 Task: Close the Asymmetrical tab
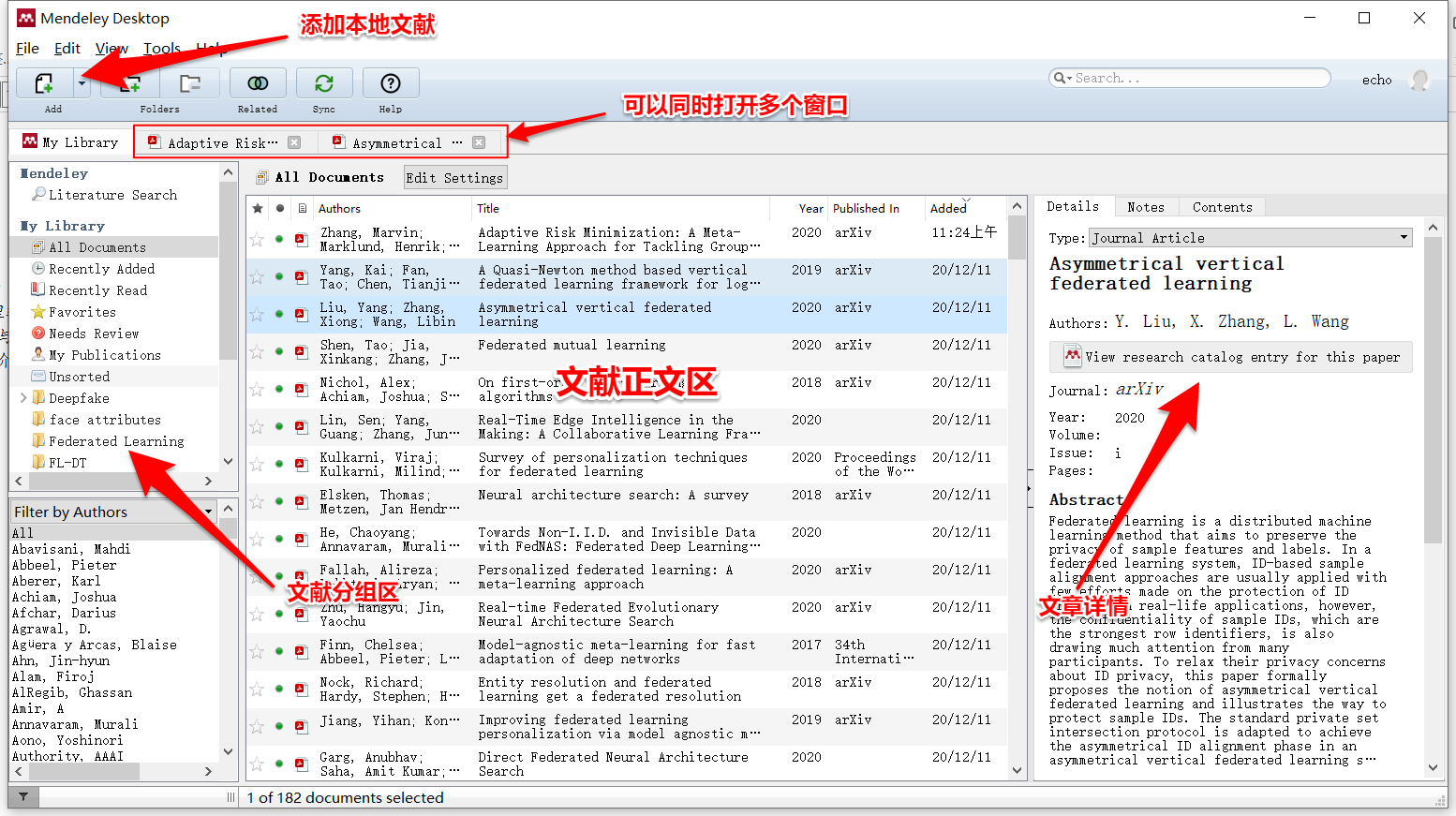click(x=479, y=142)
